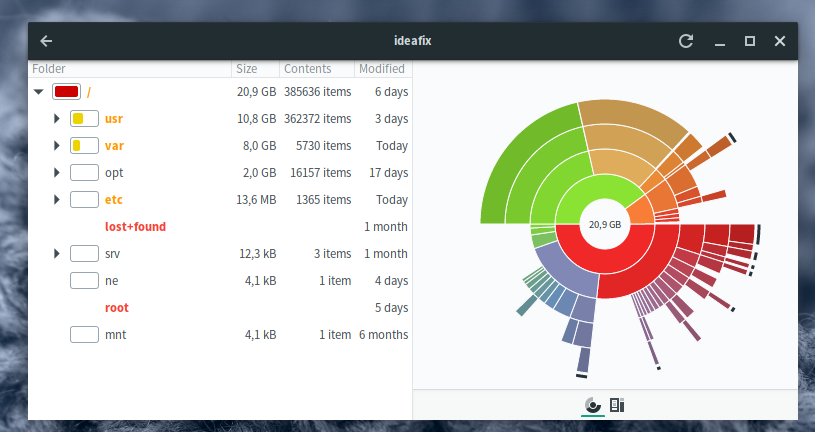Click the back arrow in header

[x=46, y=41]
